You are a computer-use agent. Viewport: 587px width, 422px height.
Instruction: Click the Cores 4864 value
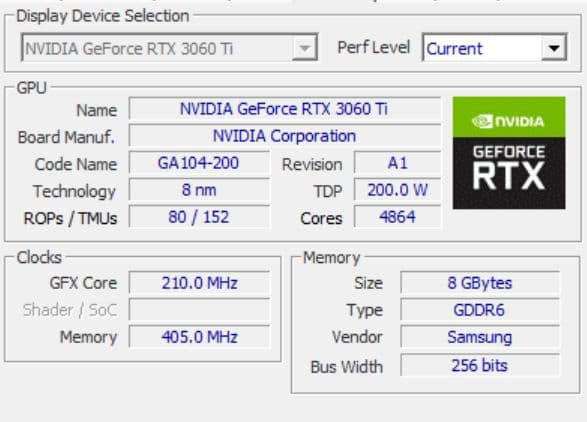click(x=397, y=217)
